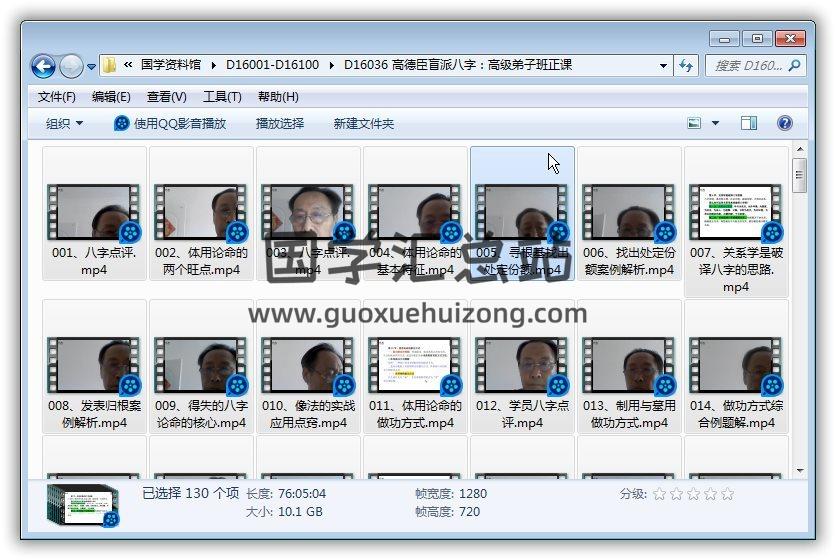Click the stacked thumbnails in details pane
836x560 pixels.
[x=83, y=506]
